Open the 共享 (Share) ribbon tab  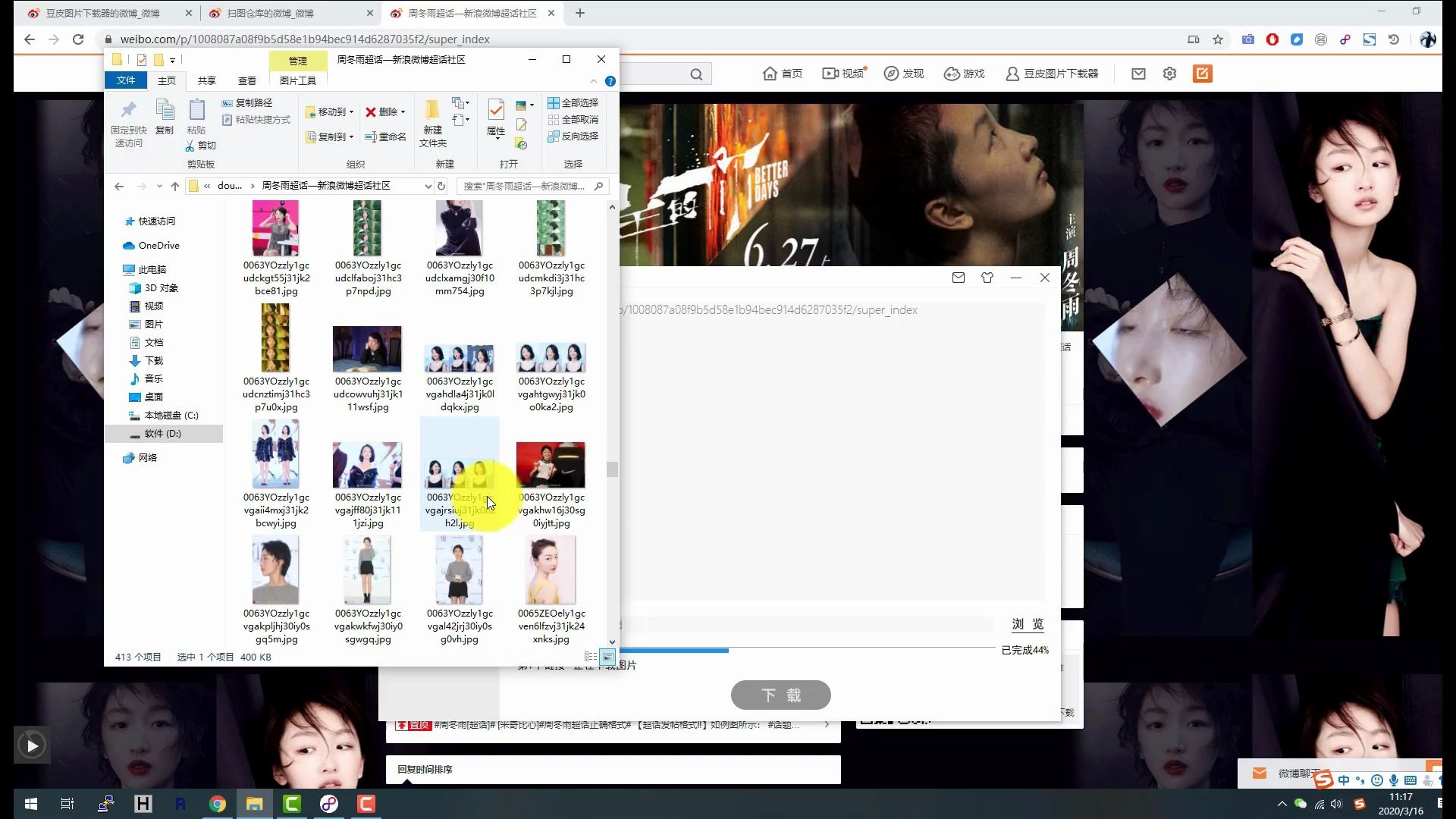(x=206, y=80)
